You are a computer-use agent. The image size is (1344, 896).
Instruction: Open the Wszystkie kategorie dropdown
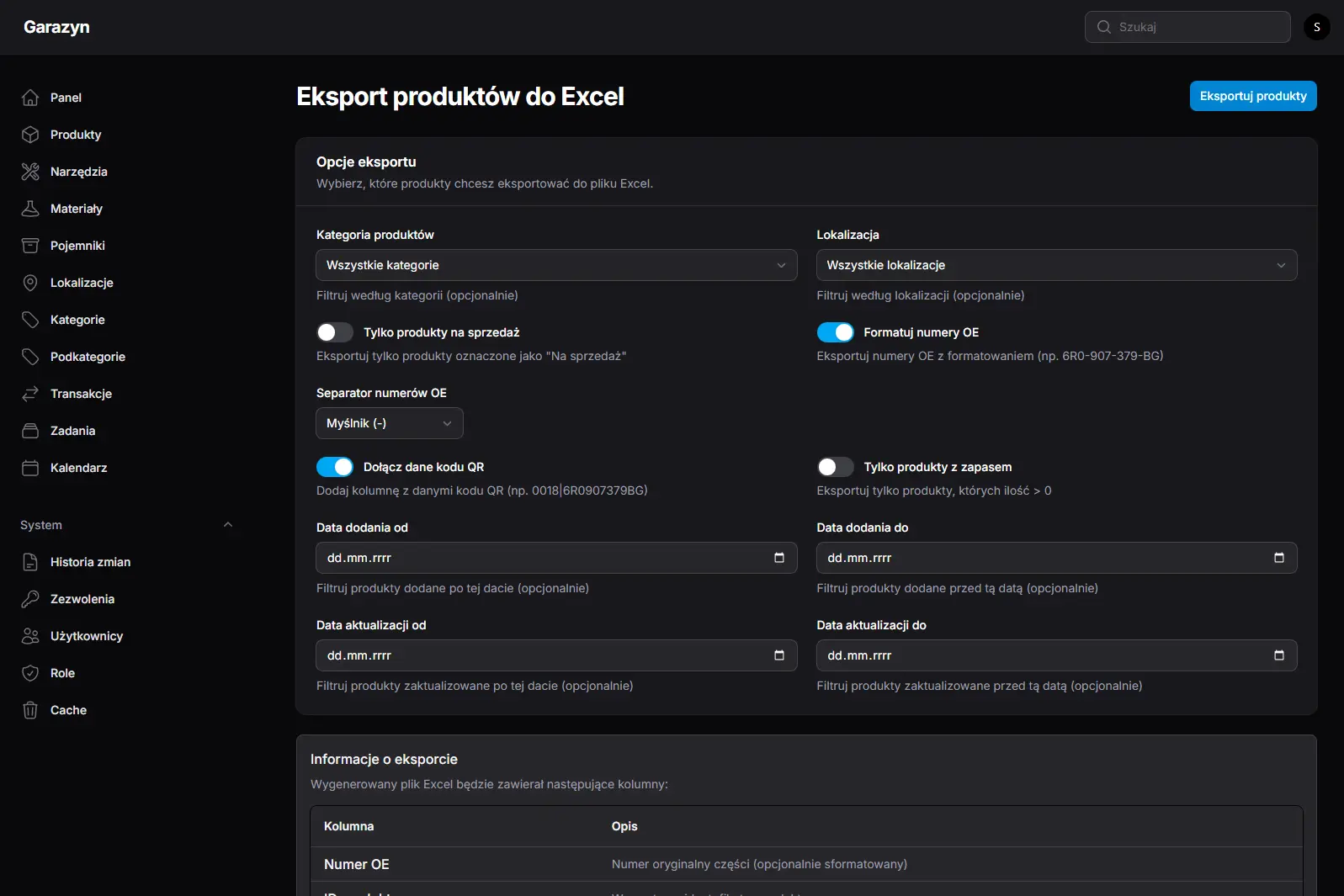pyautogui.click(x=555, y=265)
